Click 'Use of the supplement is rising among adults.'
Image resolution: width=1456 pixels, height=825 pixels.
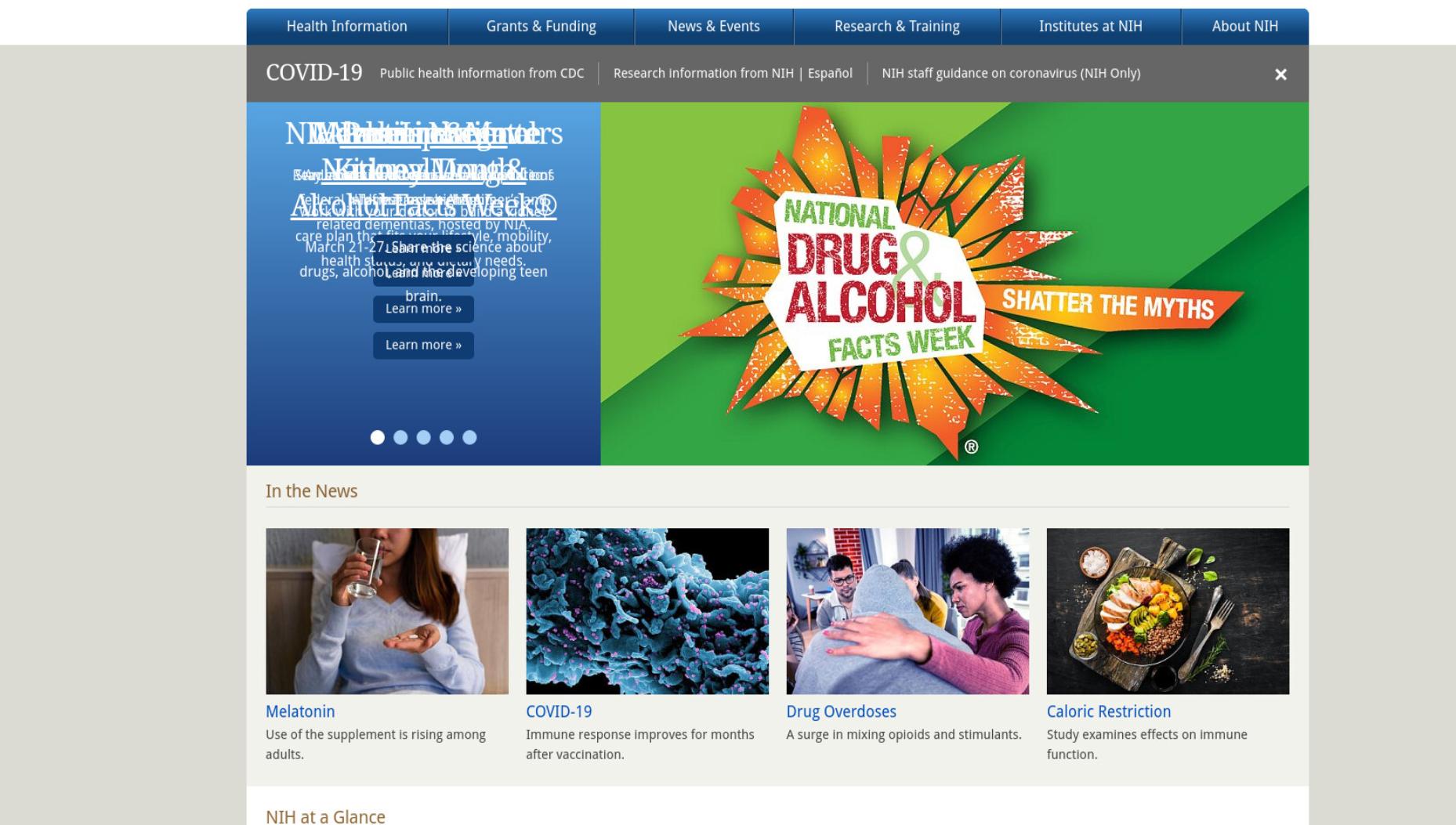coord(375,744)
